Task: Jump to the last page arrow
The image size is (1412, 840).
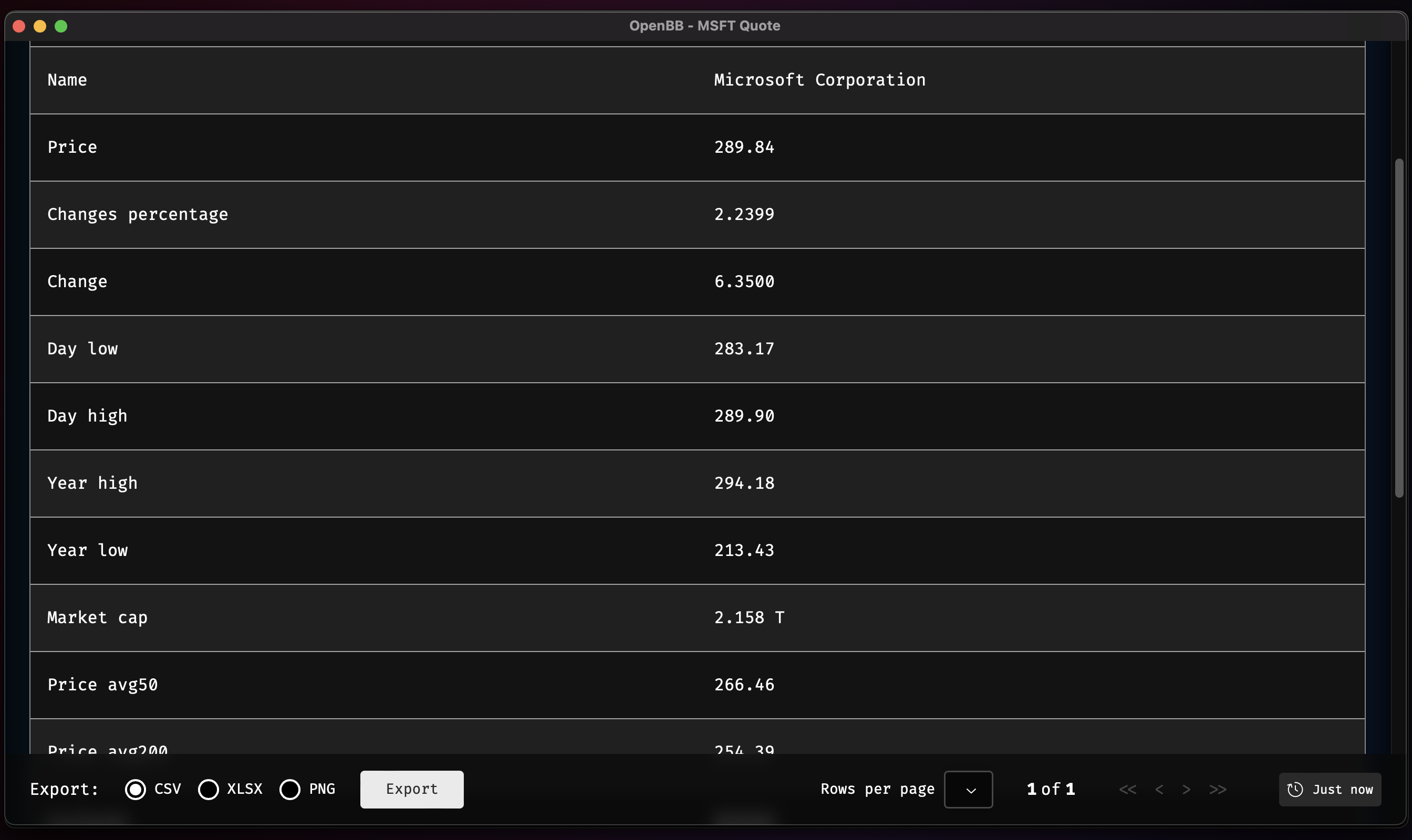Action: coord(1218,789)
